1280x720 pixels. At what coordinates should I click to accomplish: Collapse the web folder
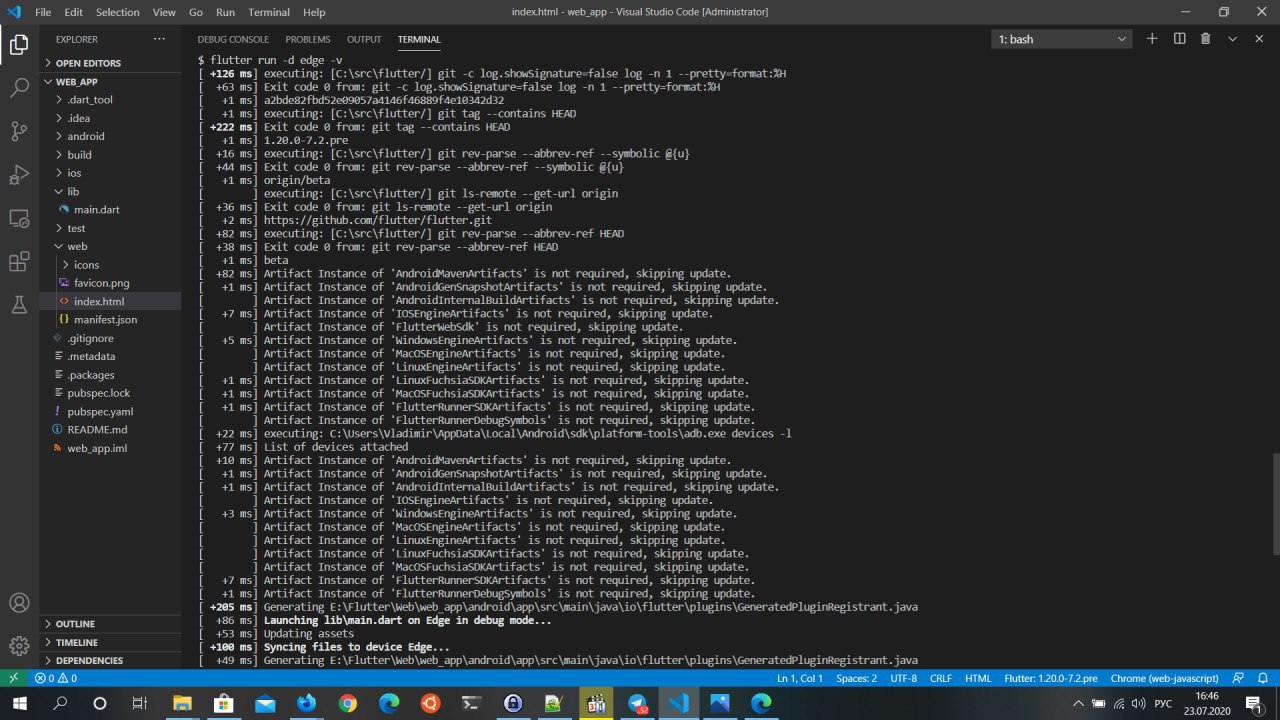pos(111,246)
